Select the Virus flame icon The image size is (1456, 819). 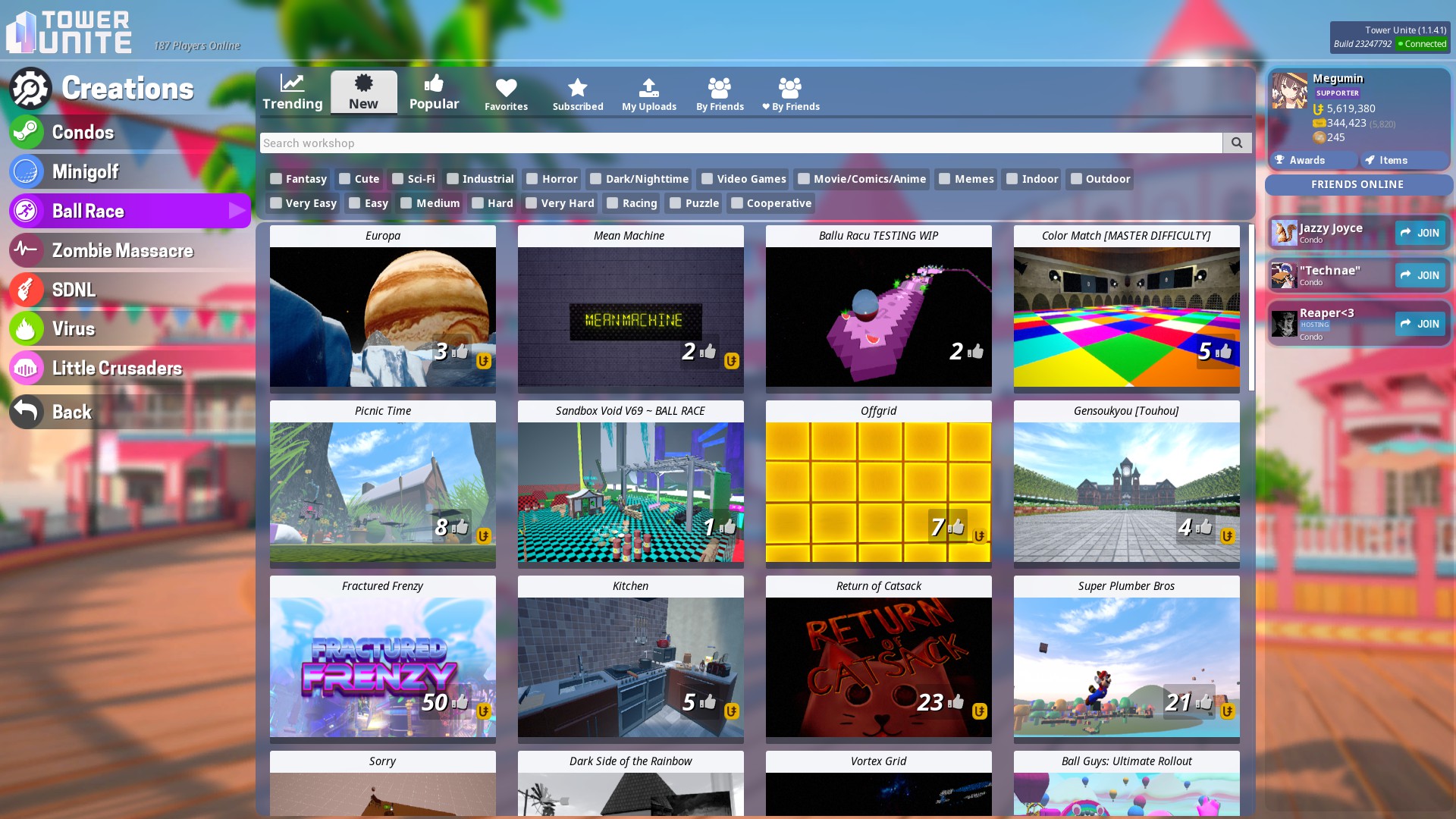(27, 329)
